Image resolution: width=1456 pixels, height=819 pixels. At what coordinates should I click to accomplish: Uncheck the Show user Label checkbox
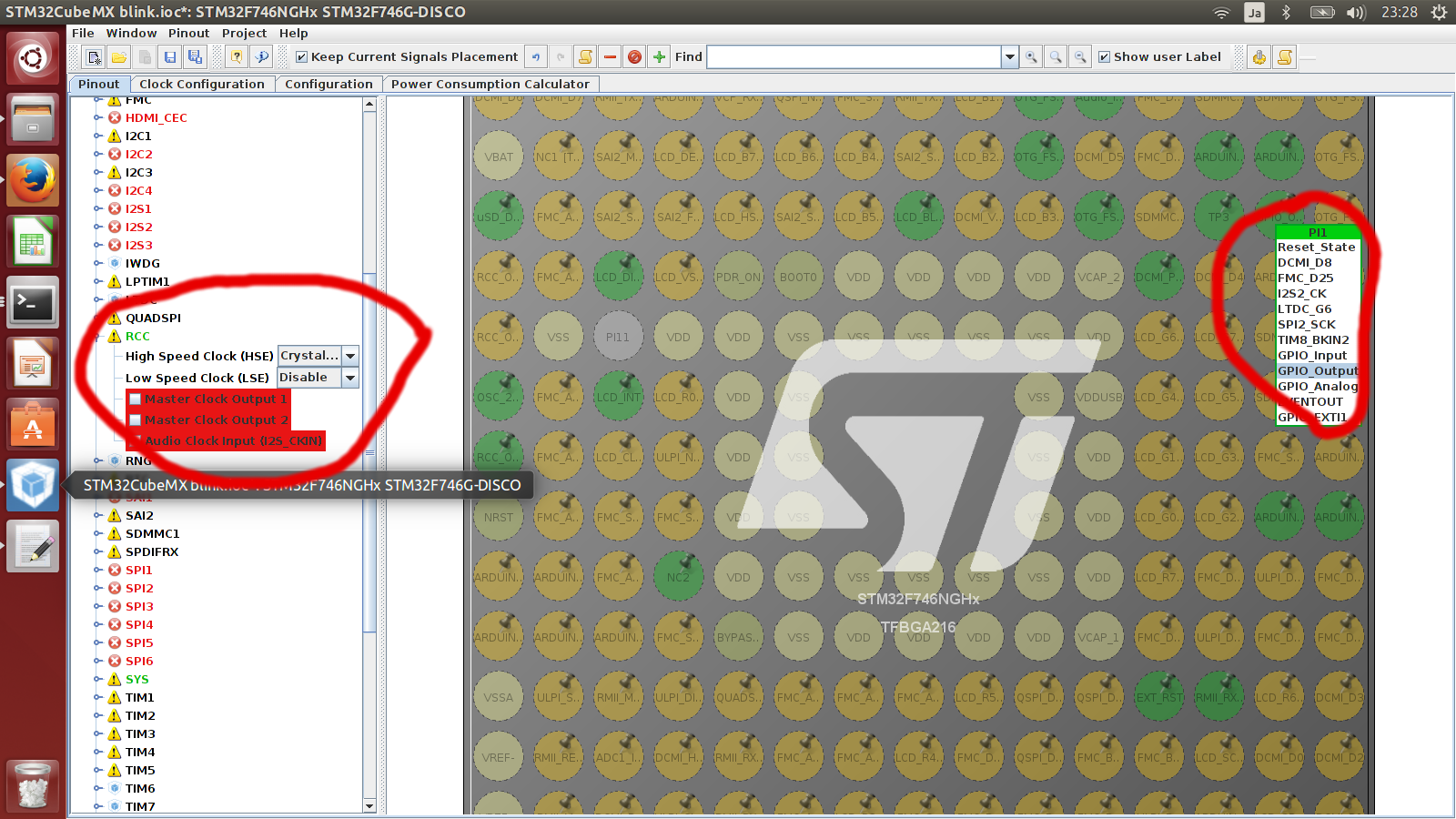tap(1104, 57)
